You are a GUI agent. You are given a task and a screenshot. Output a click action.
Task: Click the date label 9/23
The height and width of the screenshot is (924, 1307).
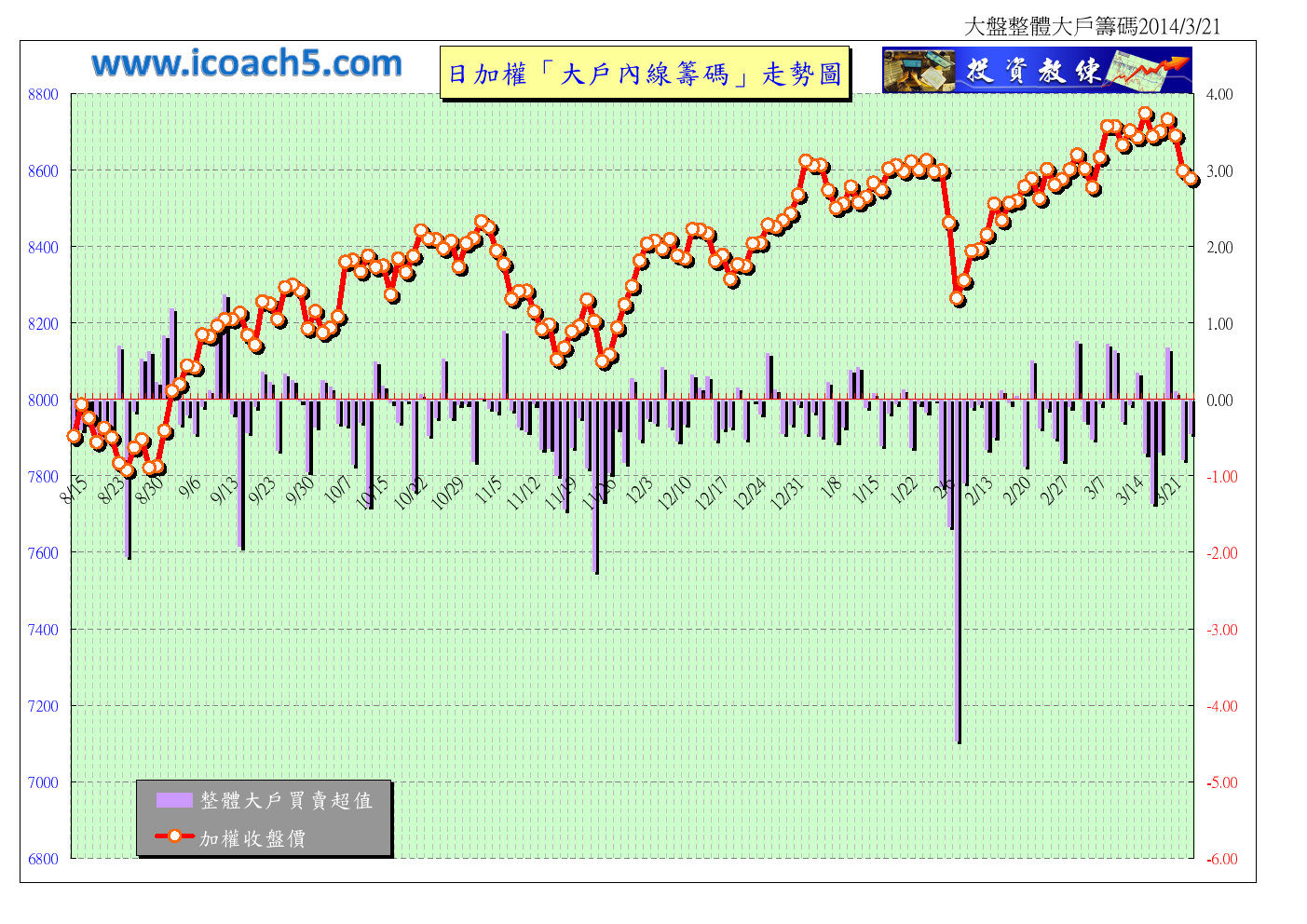(x=264, y=490)
